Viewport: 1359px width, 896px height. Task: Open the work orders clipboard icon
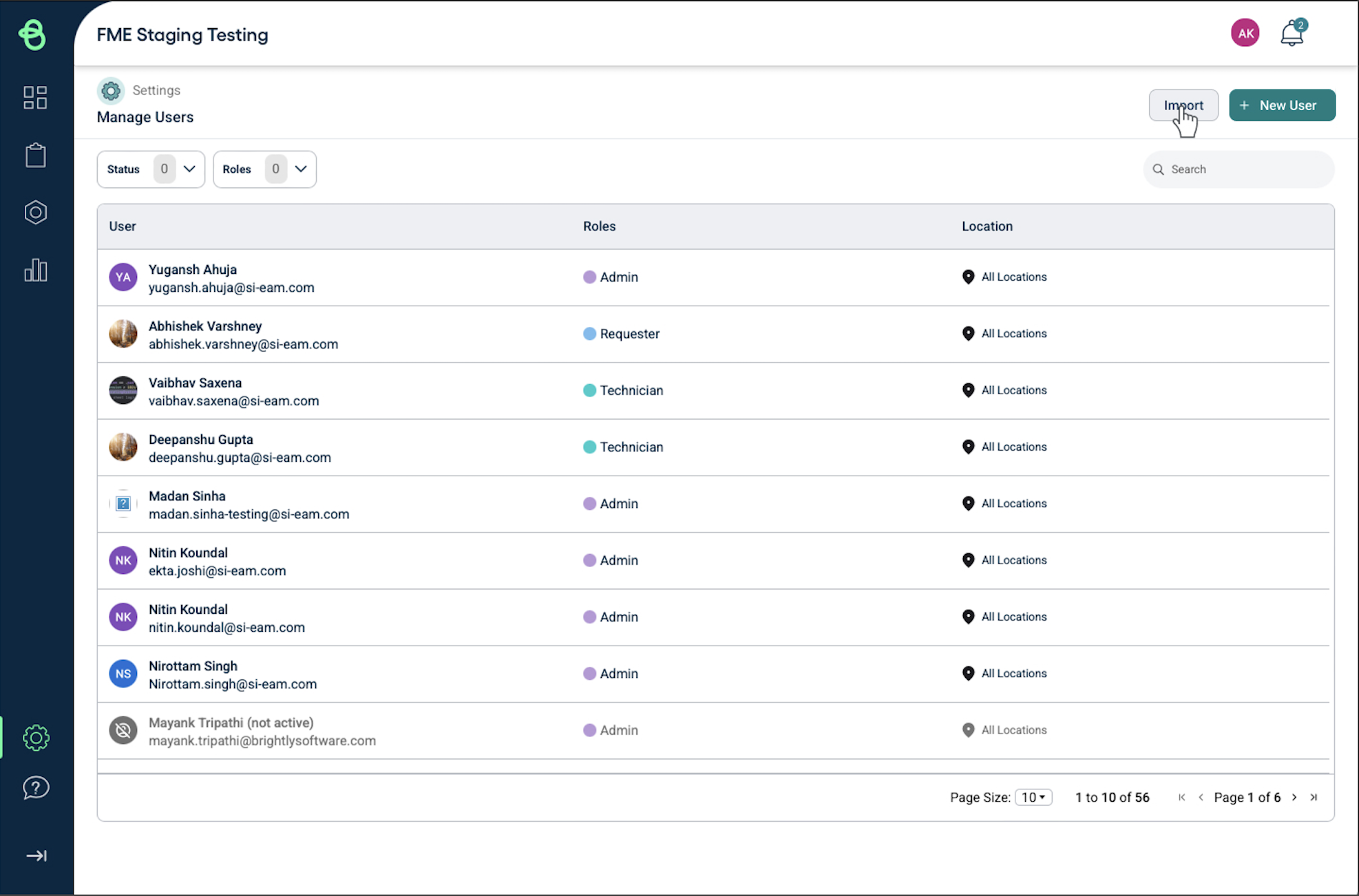[x=35, y=156]
